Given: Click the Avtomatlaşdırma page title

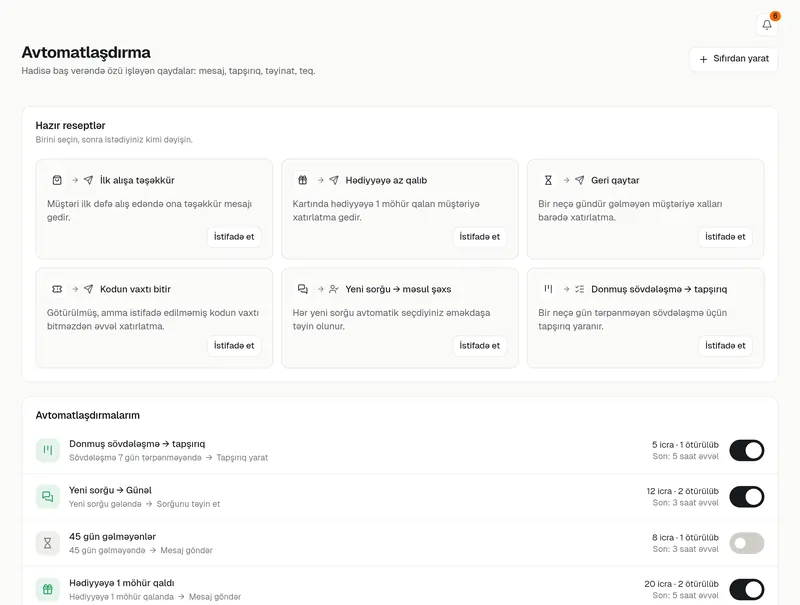Looking at the screenshot, I should (86, 53).
